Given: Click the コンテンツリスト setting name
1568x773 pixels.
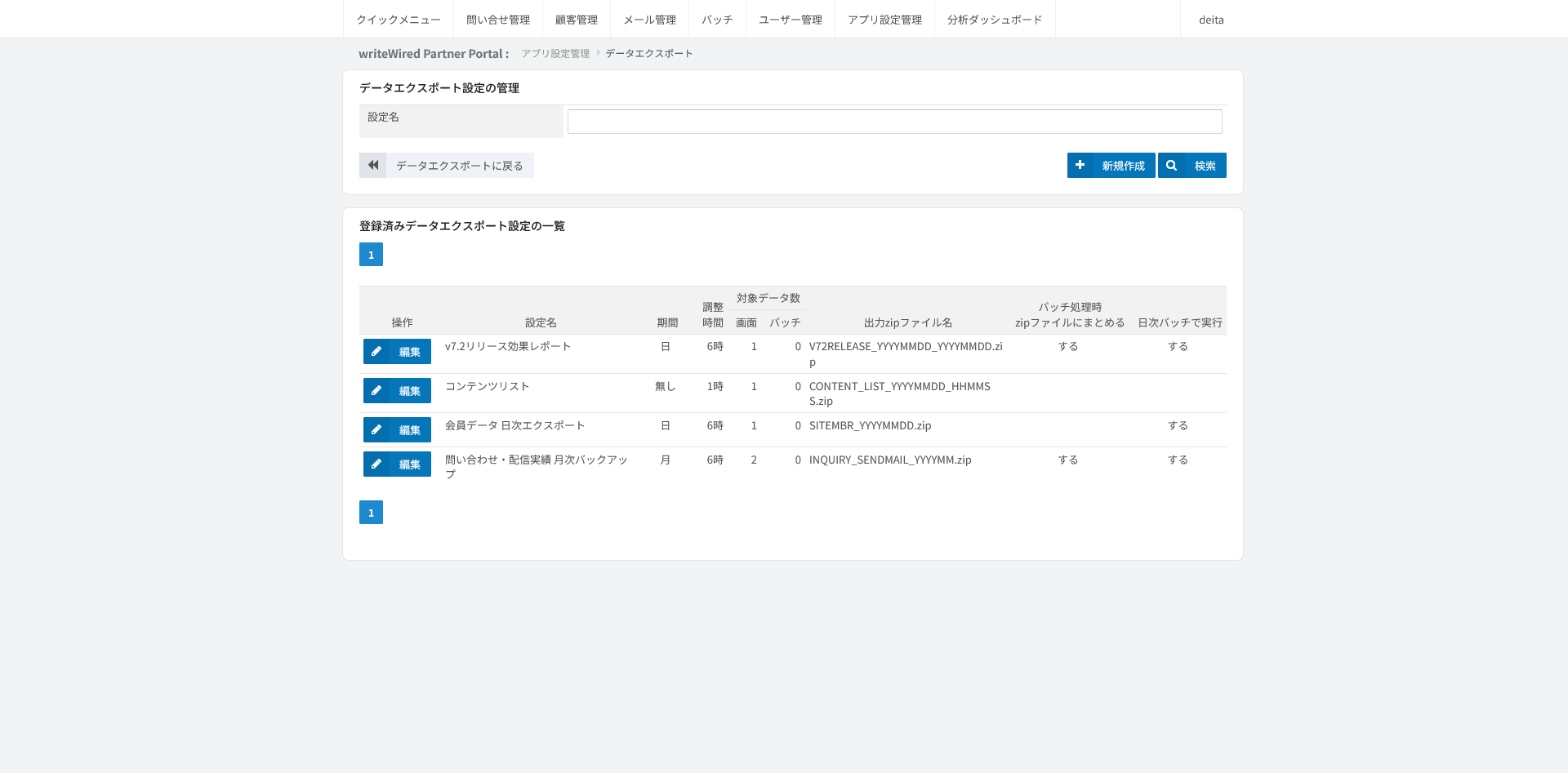Looking at the screenshot, I should click(488, 386).
